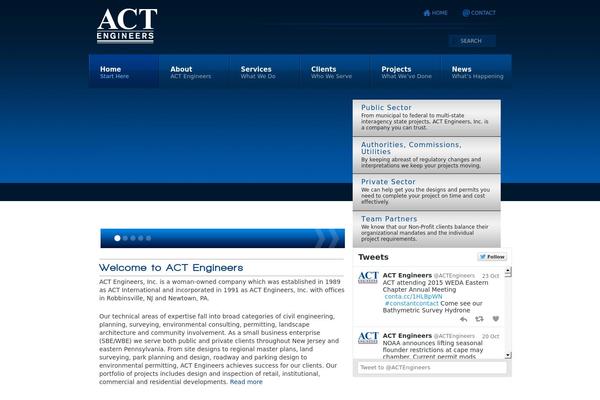Like the WEDA tweet with heart
Image resolution: width=600 pixels, height=400 pixels.
(x=496, y=319)
